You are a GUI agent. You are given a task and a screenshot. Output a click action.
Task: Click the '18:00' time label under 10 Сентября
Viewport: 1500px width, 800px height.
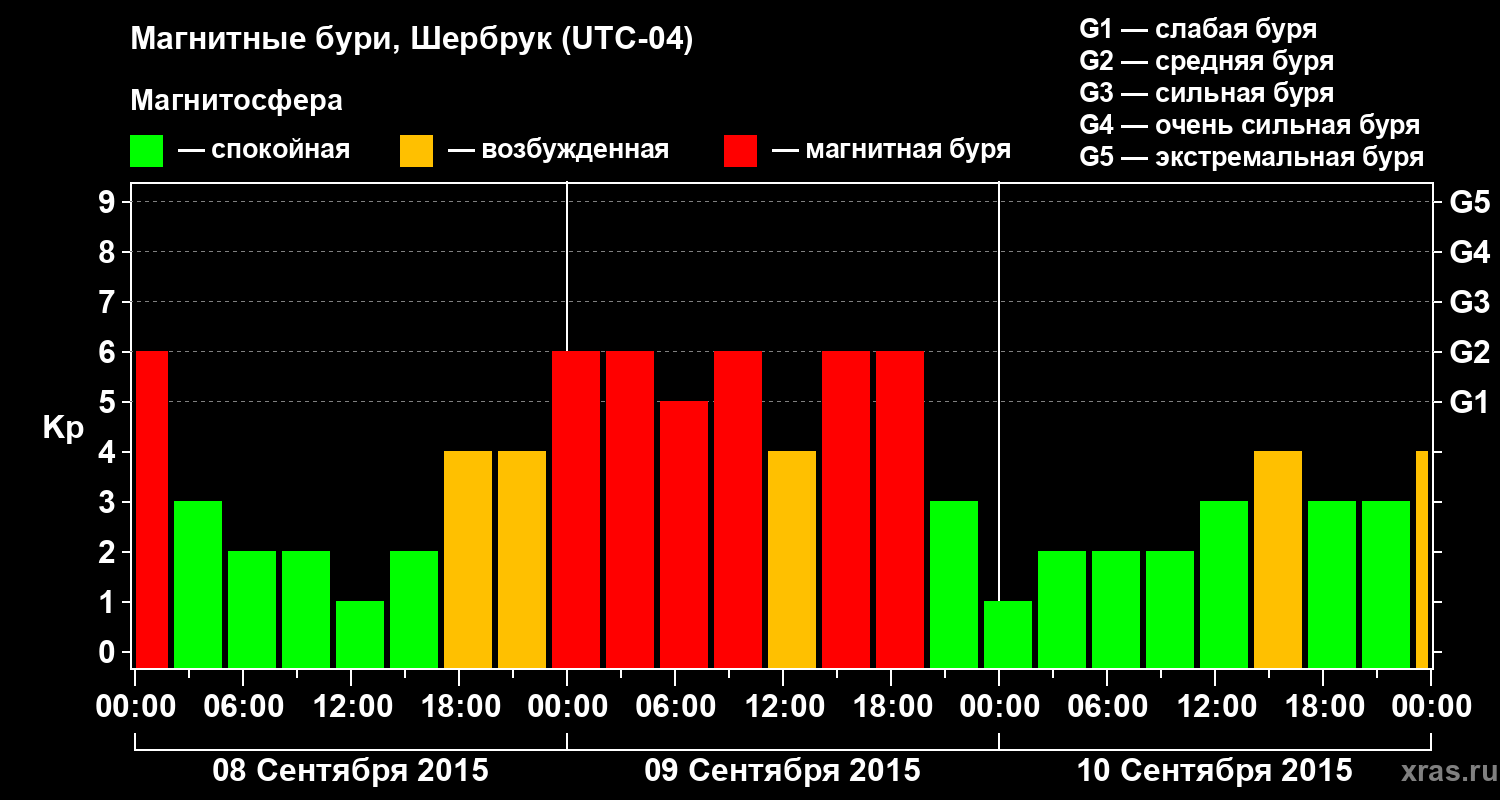[1323, 706]
